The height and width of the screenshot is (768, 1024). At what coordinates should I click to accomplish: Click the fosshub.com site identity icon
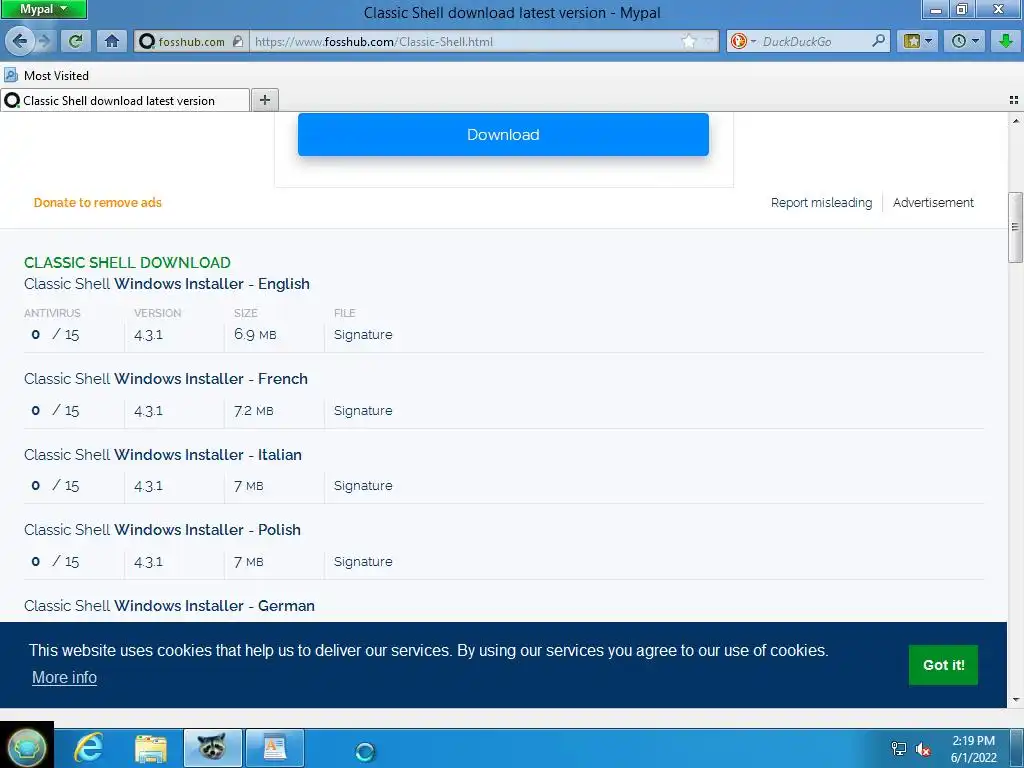click(148, 42)
